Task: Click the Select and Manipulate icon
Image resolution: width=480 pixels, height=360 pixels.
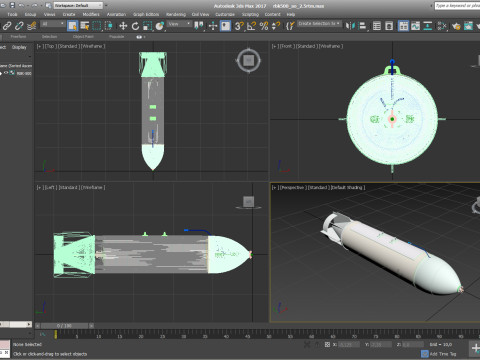Action: [x=213, y=26]
